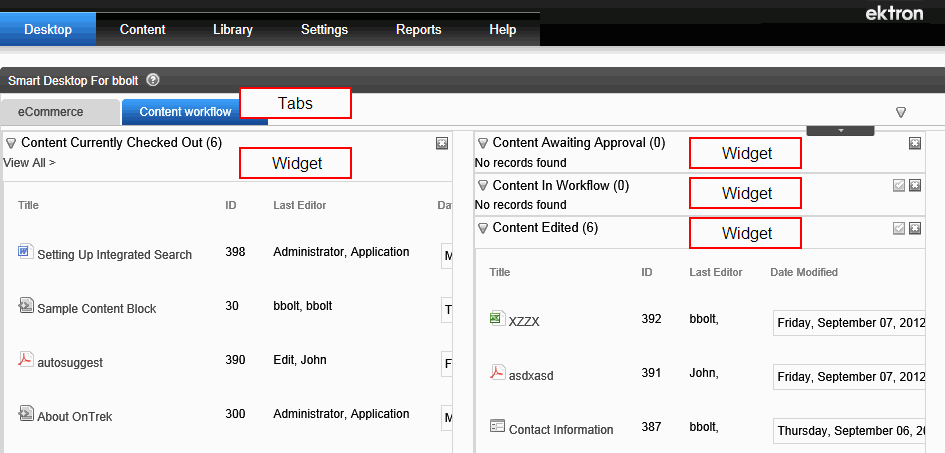The height and width of the screenshot is (453, 945).
Task: Toggle the edit checkbox icon on Content In Workflow
Action: pyautogui.click(x=899, y=186)
